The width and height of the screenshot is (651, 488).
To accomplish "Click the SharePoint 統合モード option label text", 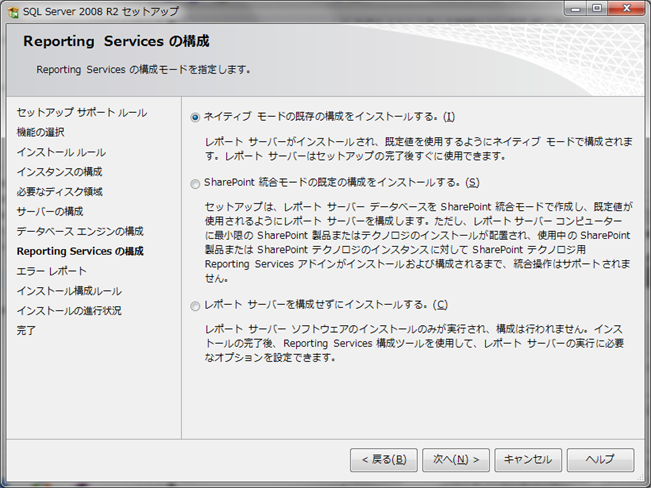I will coord(342,183).
